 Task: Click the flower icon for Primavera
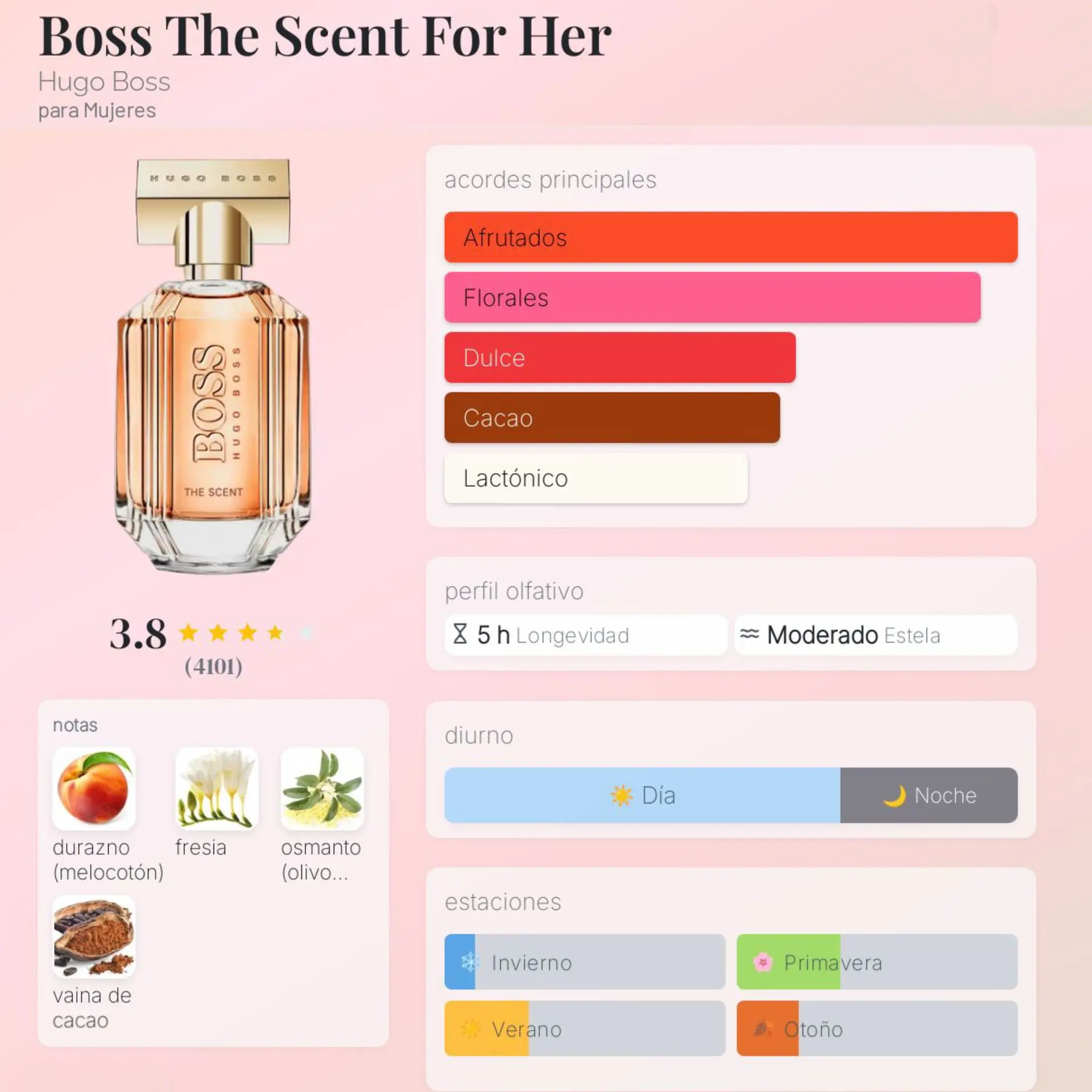click(x=762, y=962)
